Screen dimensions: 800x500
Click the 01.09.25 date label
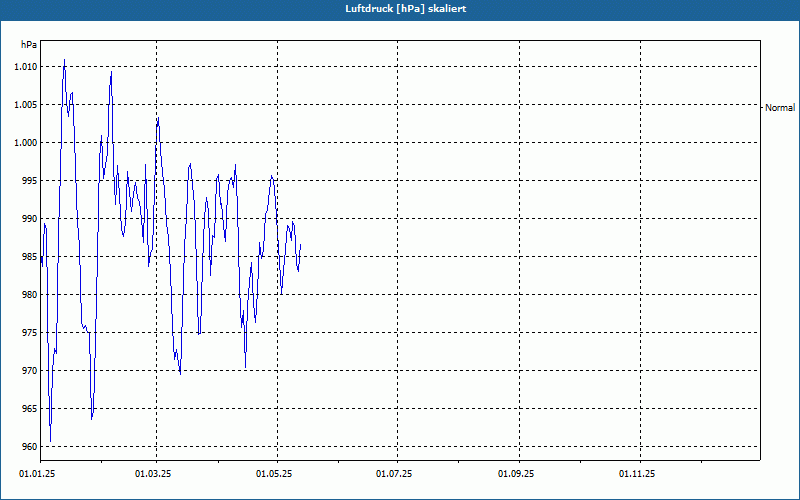(516, 474)
